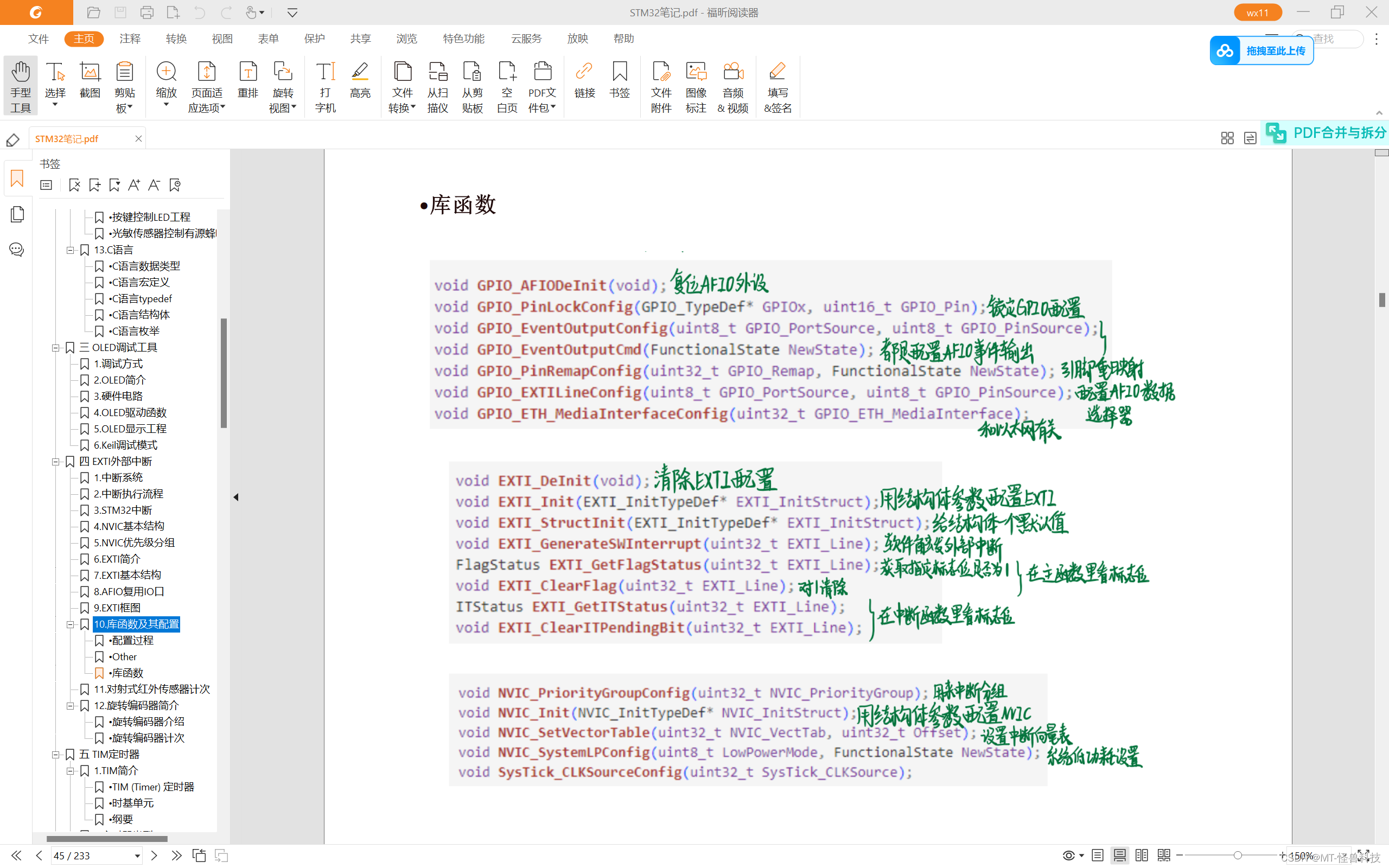Collapse the 13.C语言 bookmark node
The width and height of the screenshot is (1389, 868).
coord(70,250)
